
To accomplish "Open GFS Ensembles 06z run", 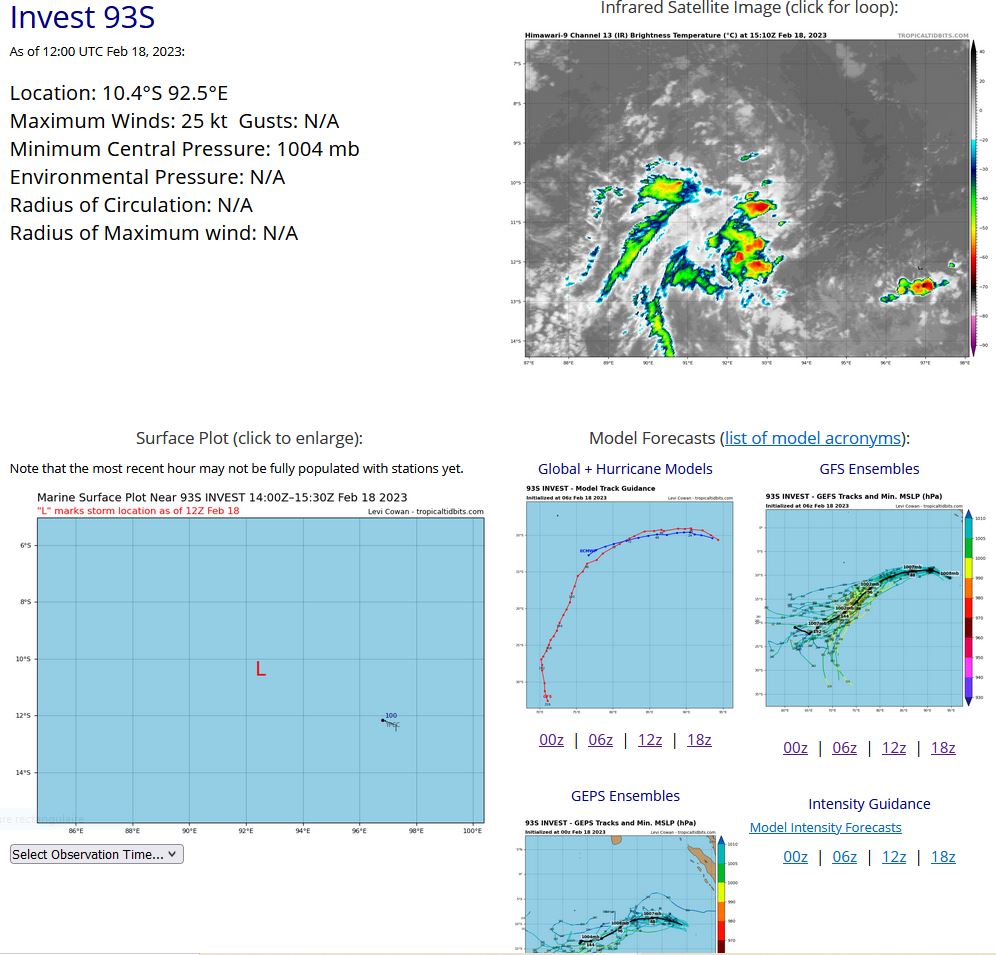I will [x=844, y=748].
